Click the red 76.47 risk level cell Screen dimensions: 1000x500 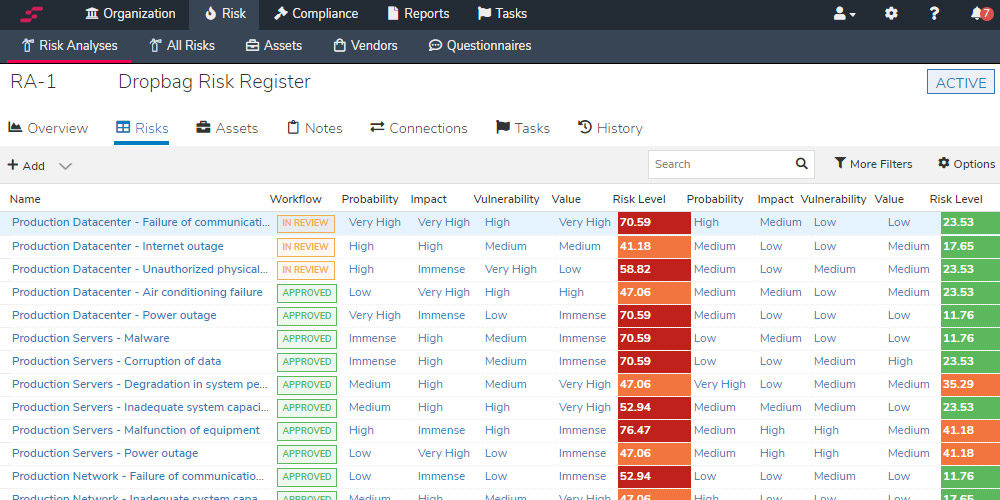point(653,430)
